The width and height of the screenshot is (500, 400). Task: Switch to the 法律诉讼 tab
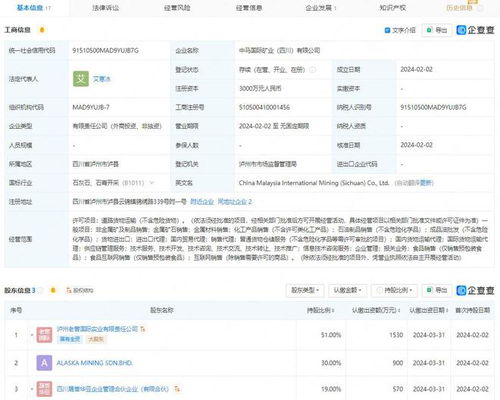[105, 8]
